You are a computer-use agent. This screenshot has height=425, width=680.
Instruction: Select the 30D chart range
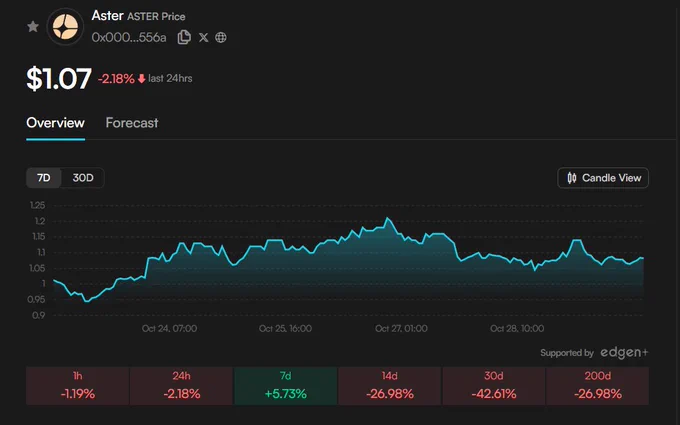pyautogui.click(x=83, y=178)
